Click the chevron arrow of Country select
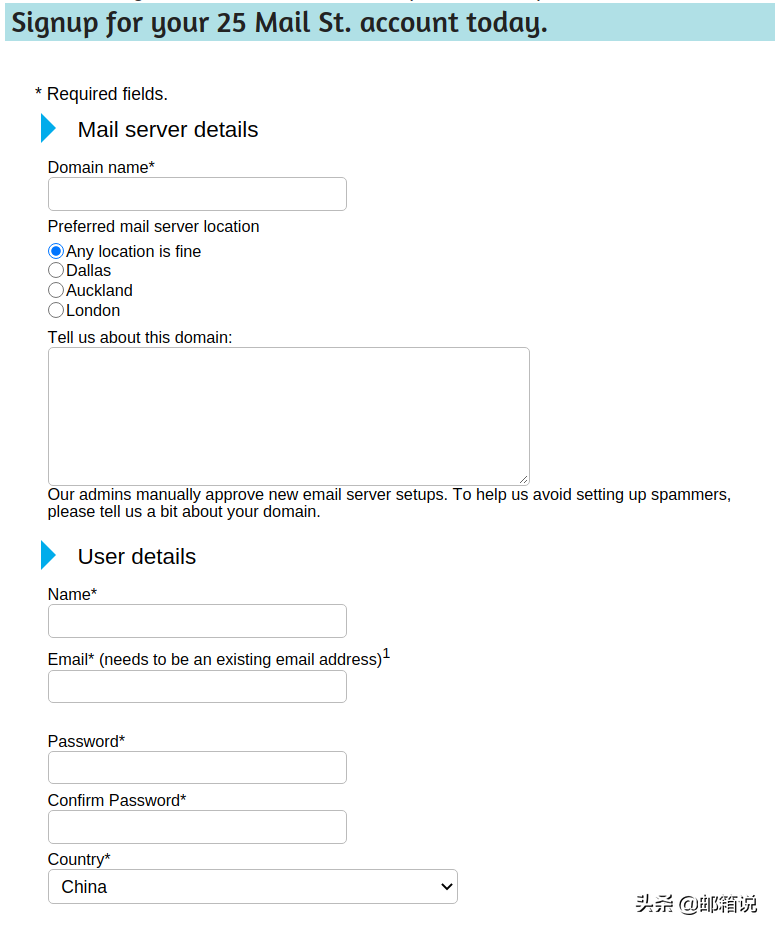 [447, 887]
